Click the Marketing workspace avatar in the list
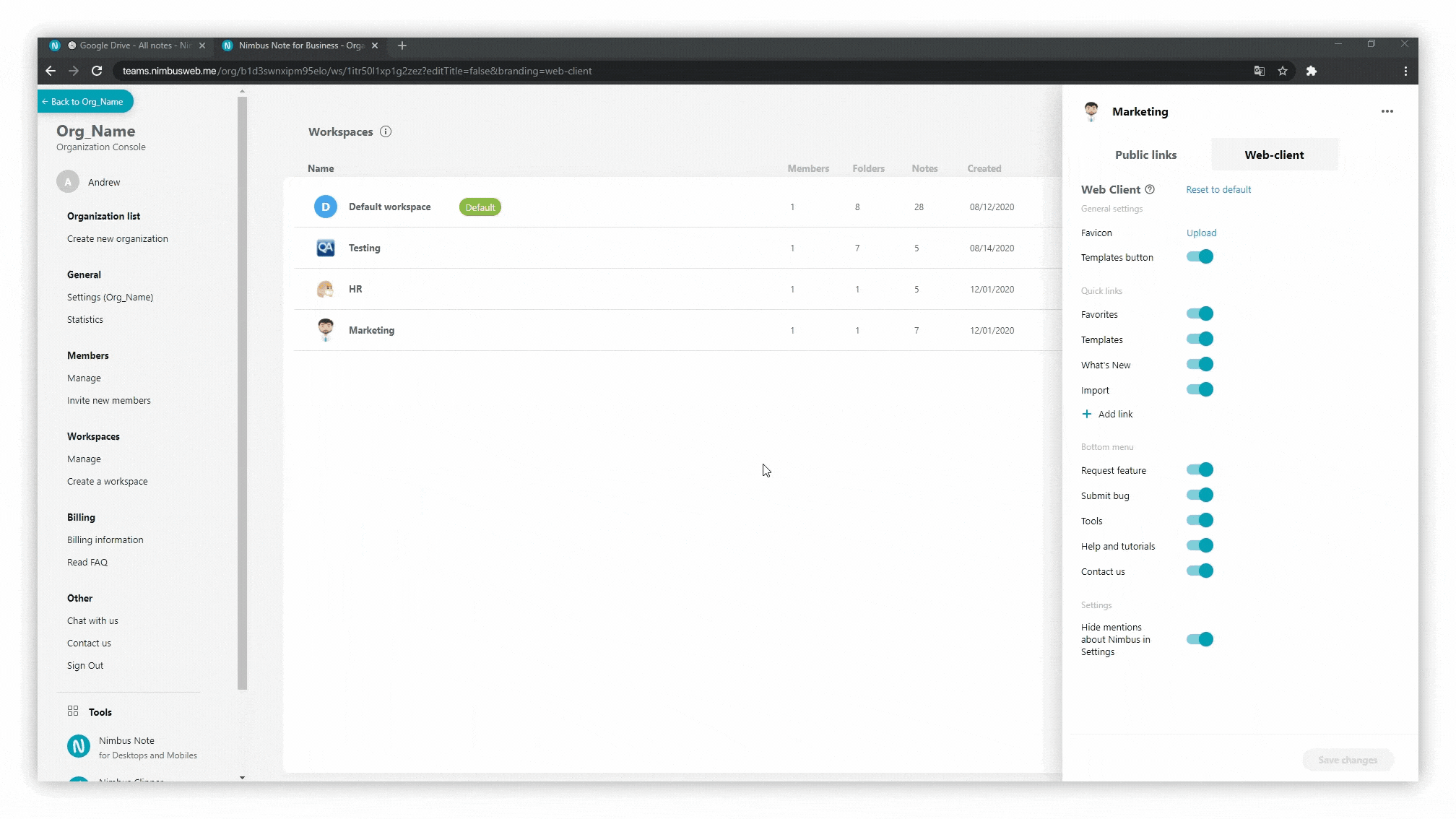Viewport: 1456px width, 819px height. [326, 330]
